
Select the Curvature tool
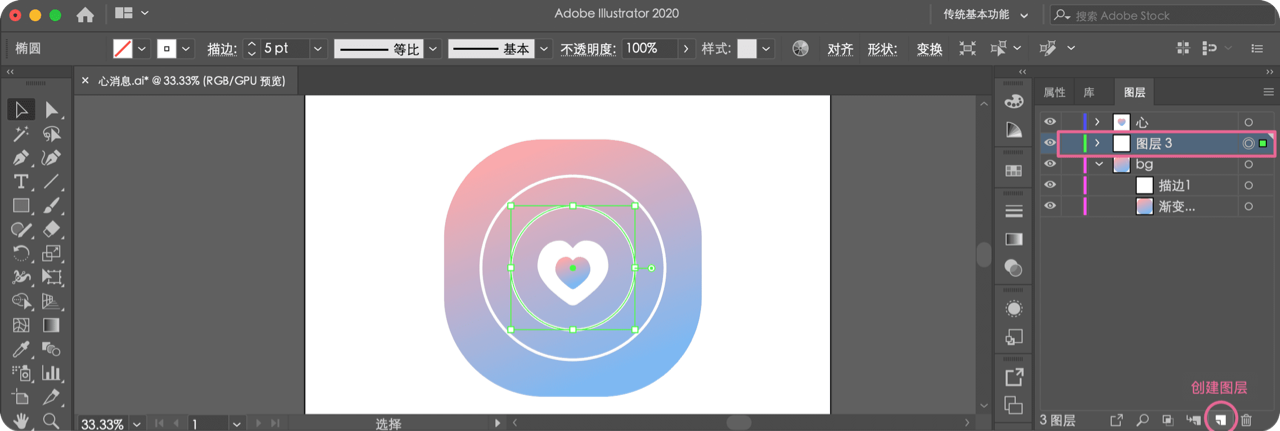click(52, 157)
